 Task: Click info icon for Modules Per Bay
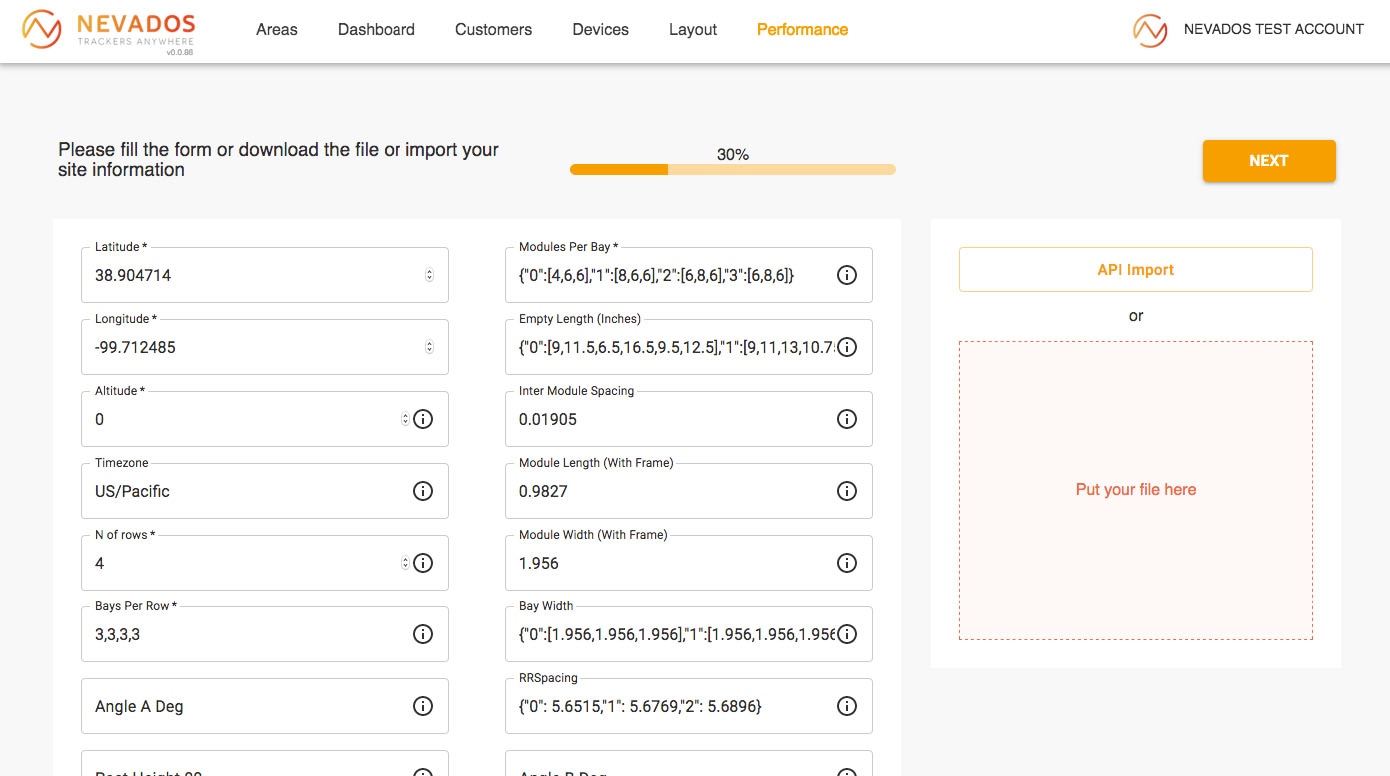(847, 275)
